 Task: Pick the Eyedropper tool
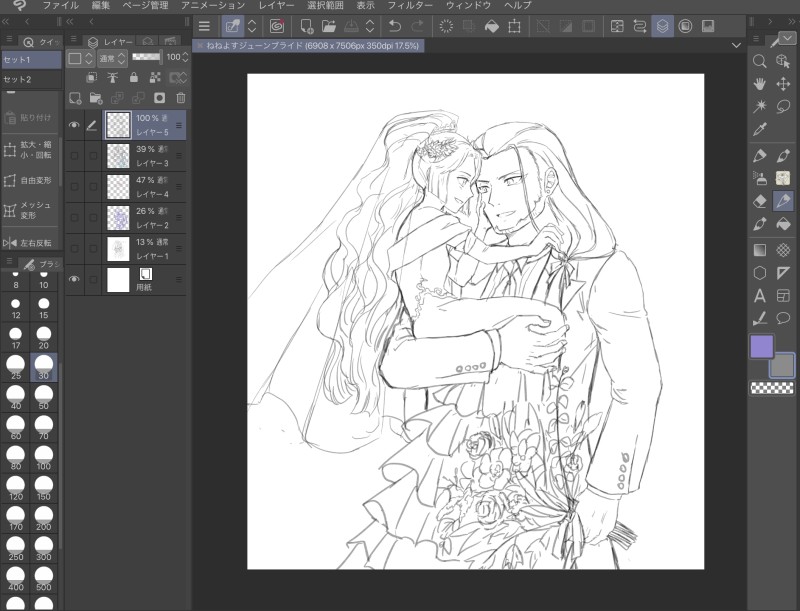point(759,130)
